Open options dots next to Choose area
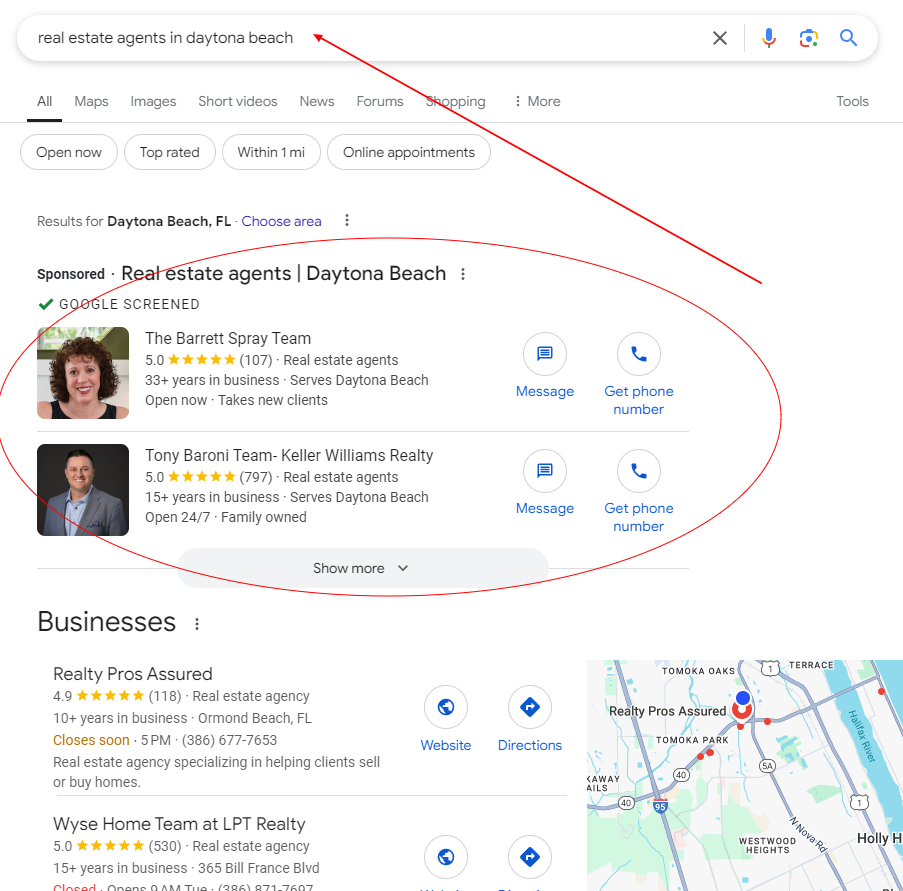Viewport: 903px width, 891px height. (x=347, y=221)
